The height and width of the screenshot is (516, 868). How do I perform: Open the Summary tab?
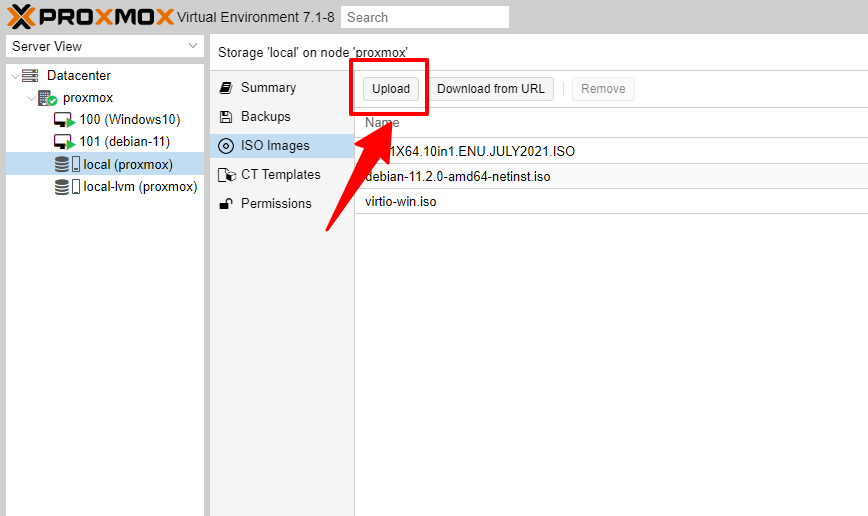tap(282, 87)
